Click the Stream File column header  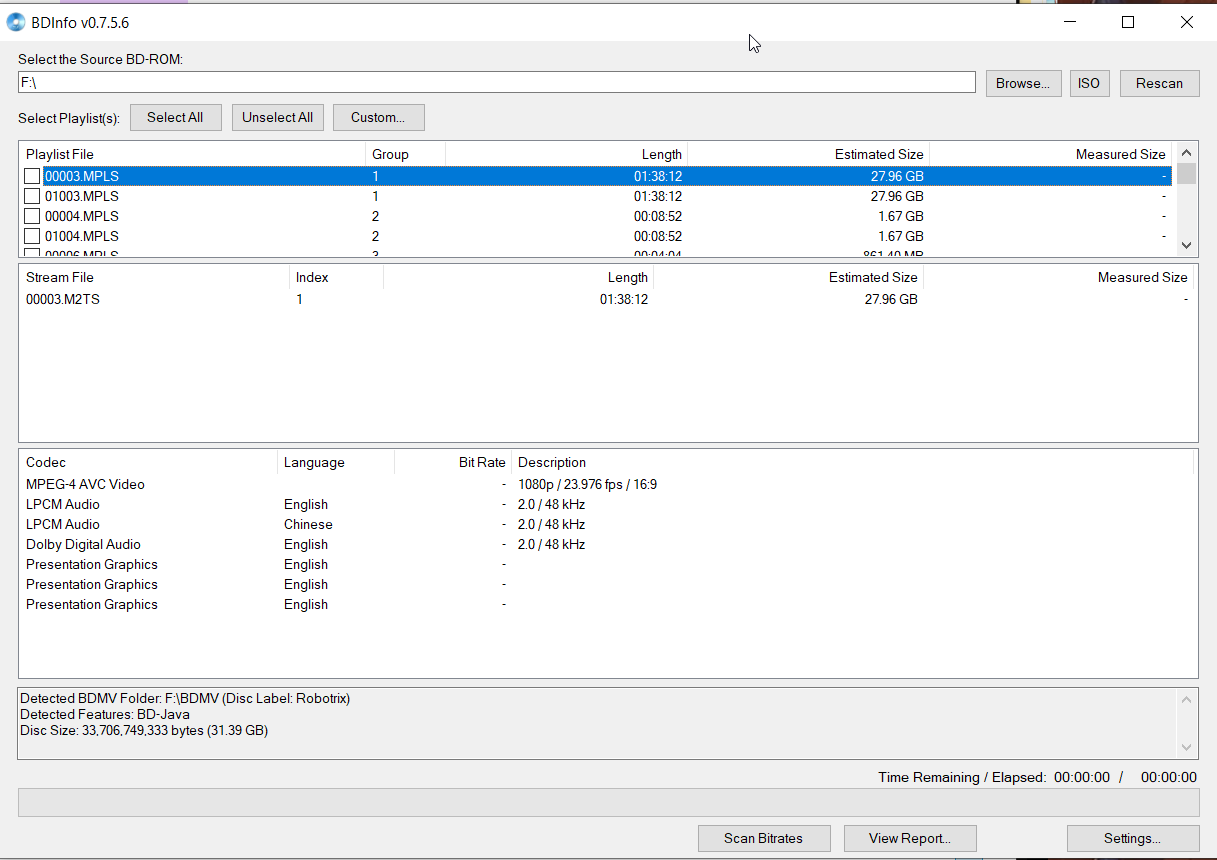(x=154, y=277)
